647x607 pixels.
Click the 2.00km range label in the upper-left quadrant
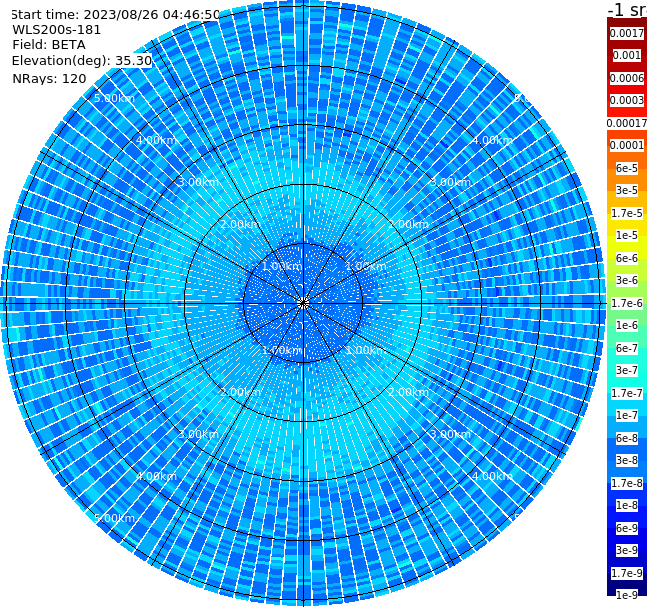tap(241, 224)
